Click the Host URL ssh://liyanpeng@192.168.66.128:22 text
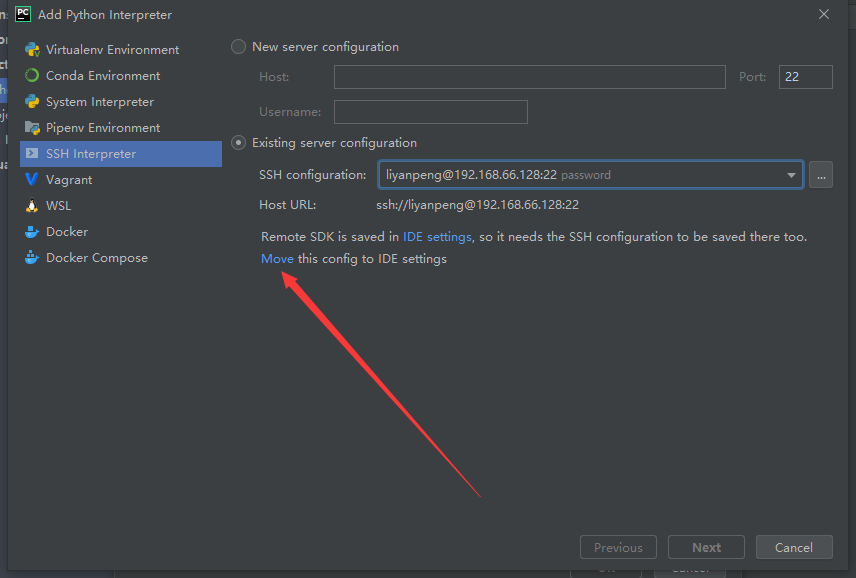Image resolution: width=856 pixels, height=578 pixels. (x=478, y=205)
